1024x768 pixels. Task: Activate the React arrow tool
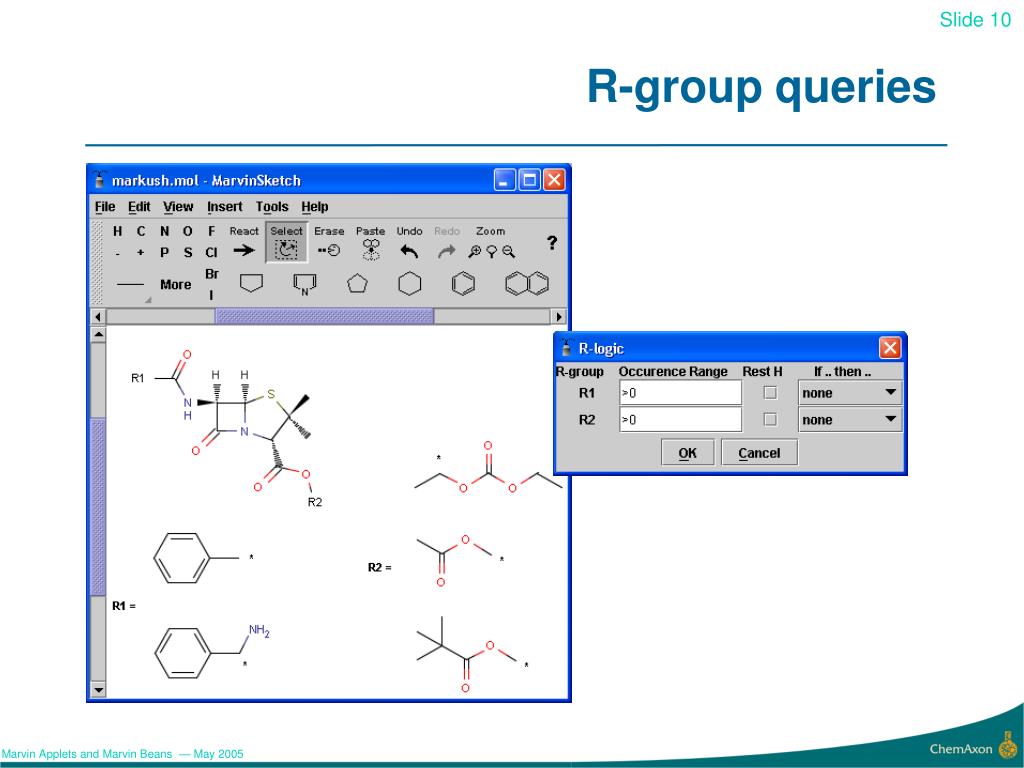pyautogui.click(x=244, y=242)
